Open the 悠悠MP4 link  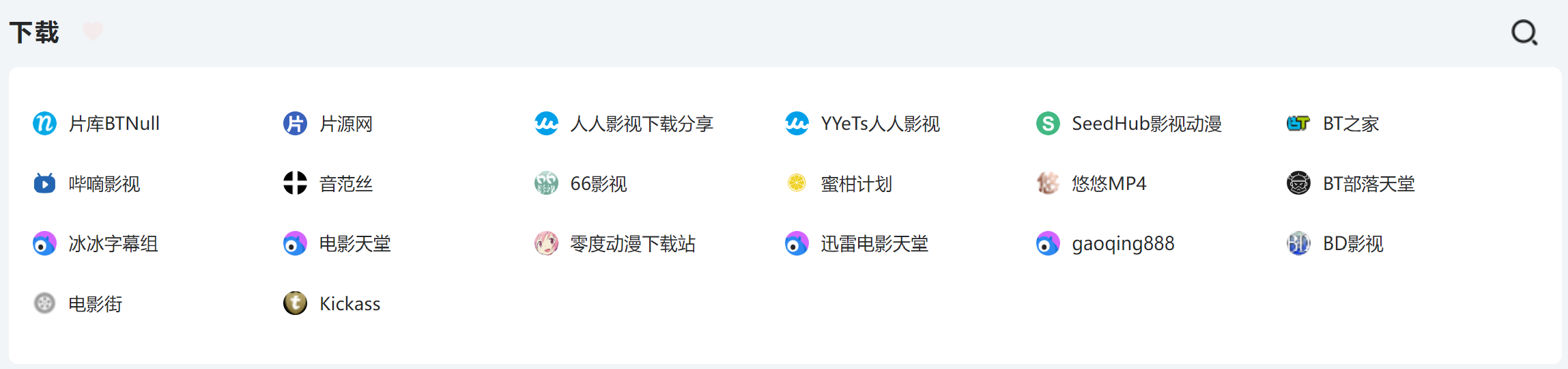tap(1109, 184)
